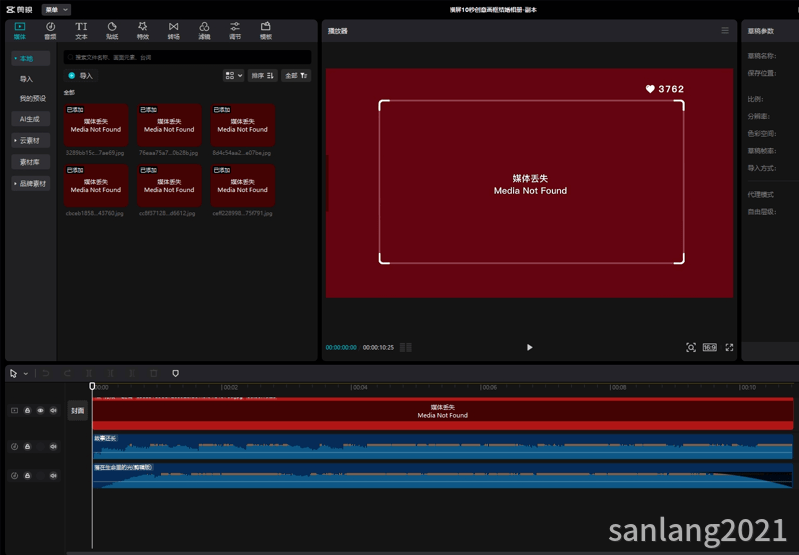Hide the main video track with eye icon
Screen dimensions: 799x555
40,411
